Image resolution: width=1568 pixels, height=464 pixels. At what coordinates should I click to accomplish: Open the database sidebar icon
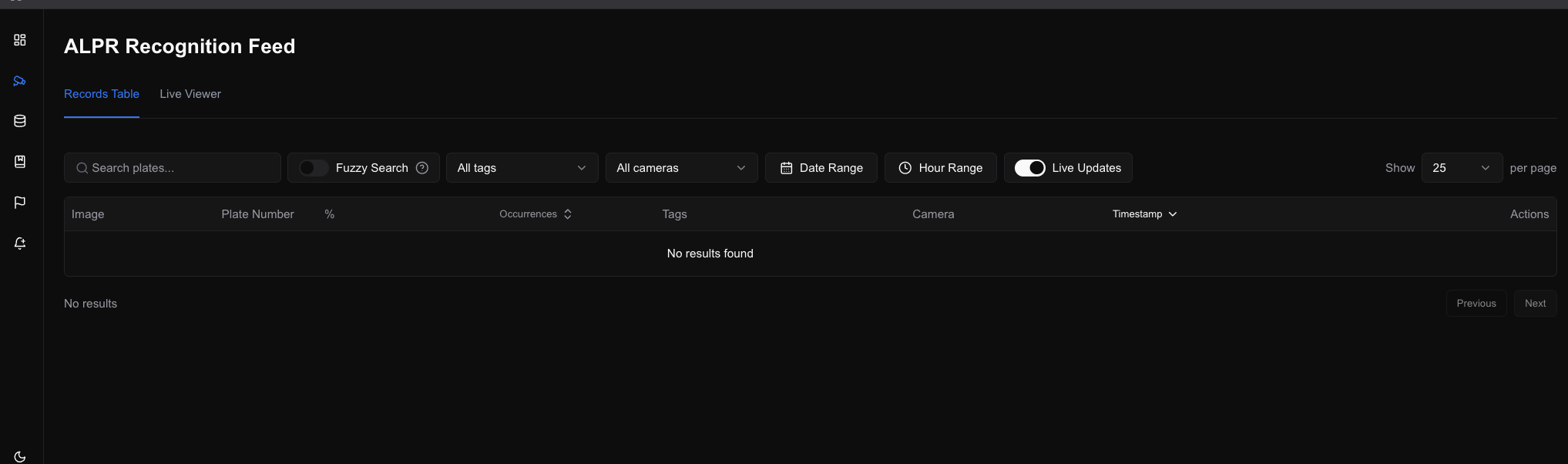point(20,121)
